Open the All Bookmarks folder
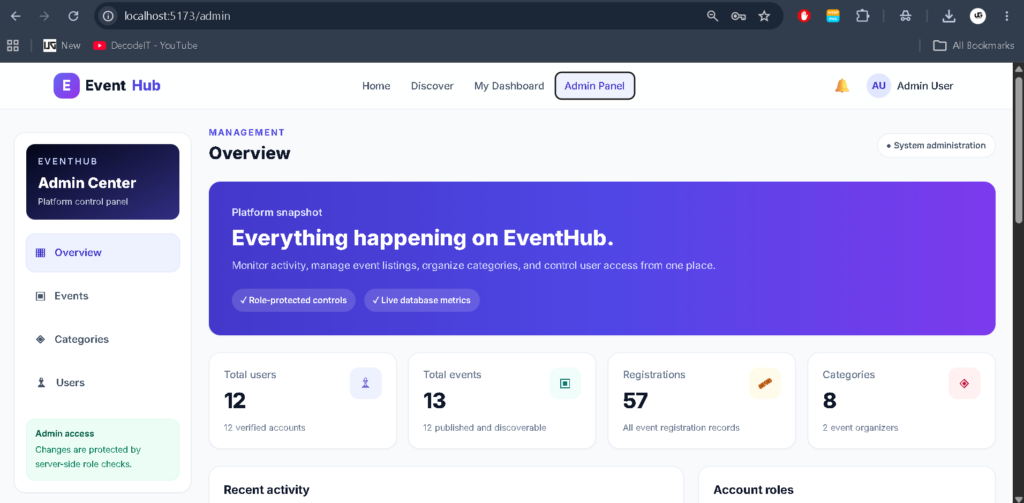The width and height of the screenshot is (1024, 503). pyautogui.click(x=973, y=45)
